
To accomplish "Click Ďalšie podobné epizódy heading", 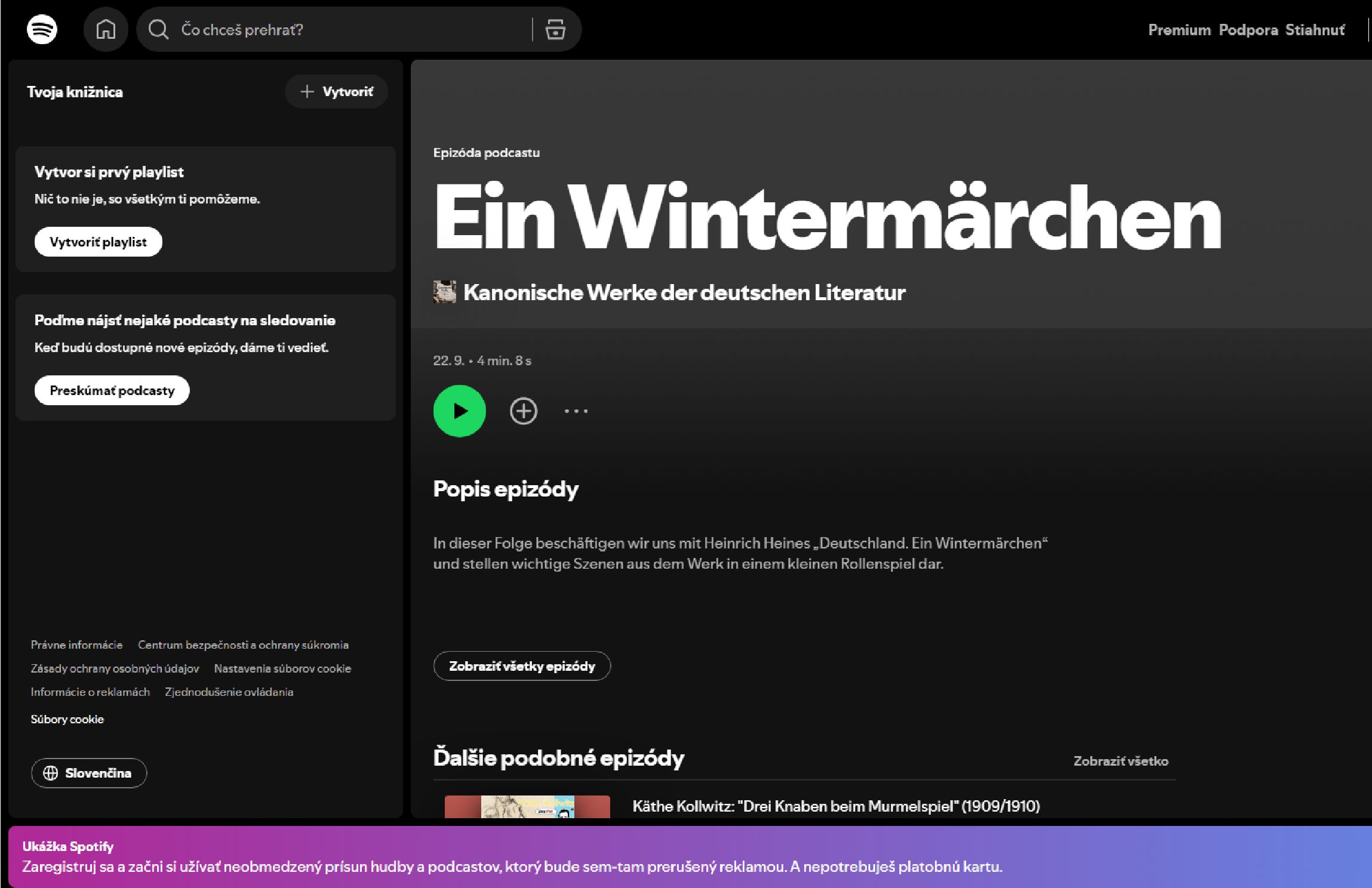I will 558,758.
